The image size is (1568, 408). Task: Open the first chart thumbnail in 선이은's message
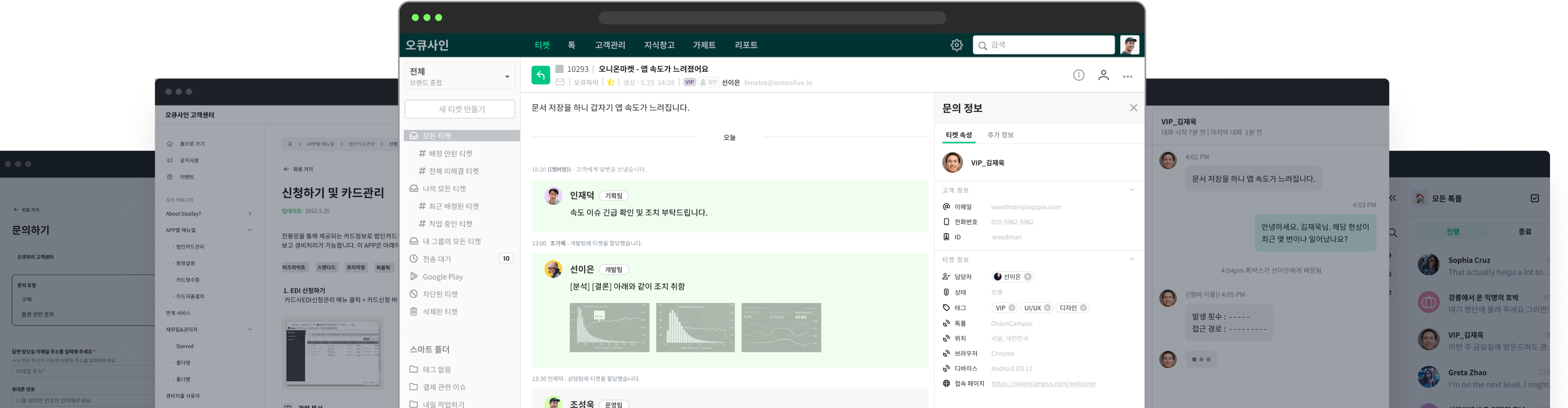point(609,327)
